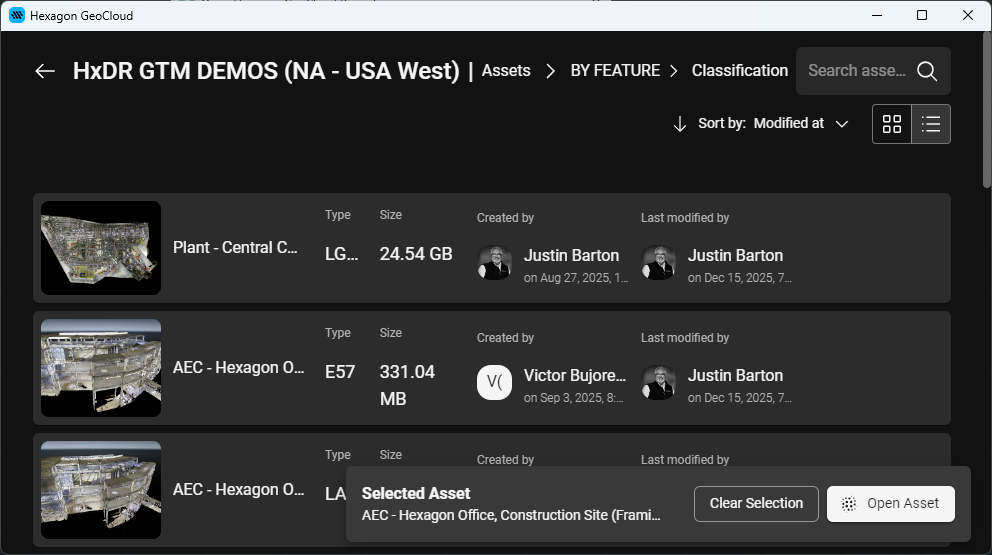Click the Plant - Central C... asset name
The width and height of the screenshot is (992, 555).
pos(235,247)
